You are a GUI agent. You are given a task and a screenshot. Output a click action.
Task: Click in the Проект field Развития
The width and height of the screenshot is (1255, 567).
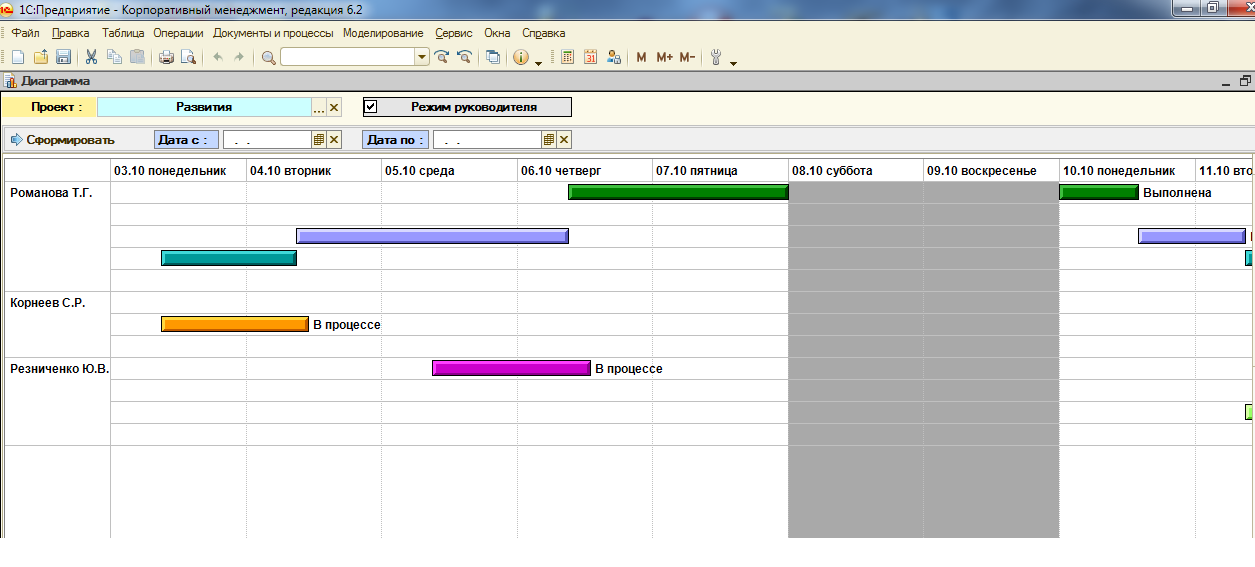[204, 107]
